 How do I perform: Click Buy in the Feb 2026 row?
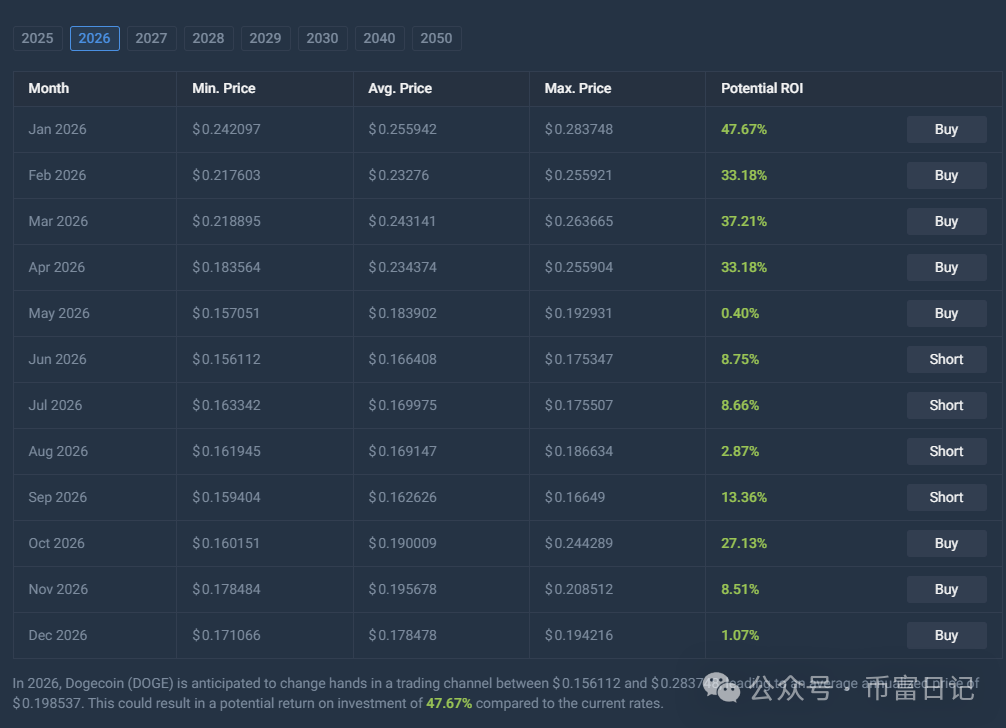[946, 176]
